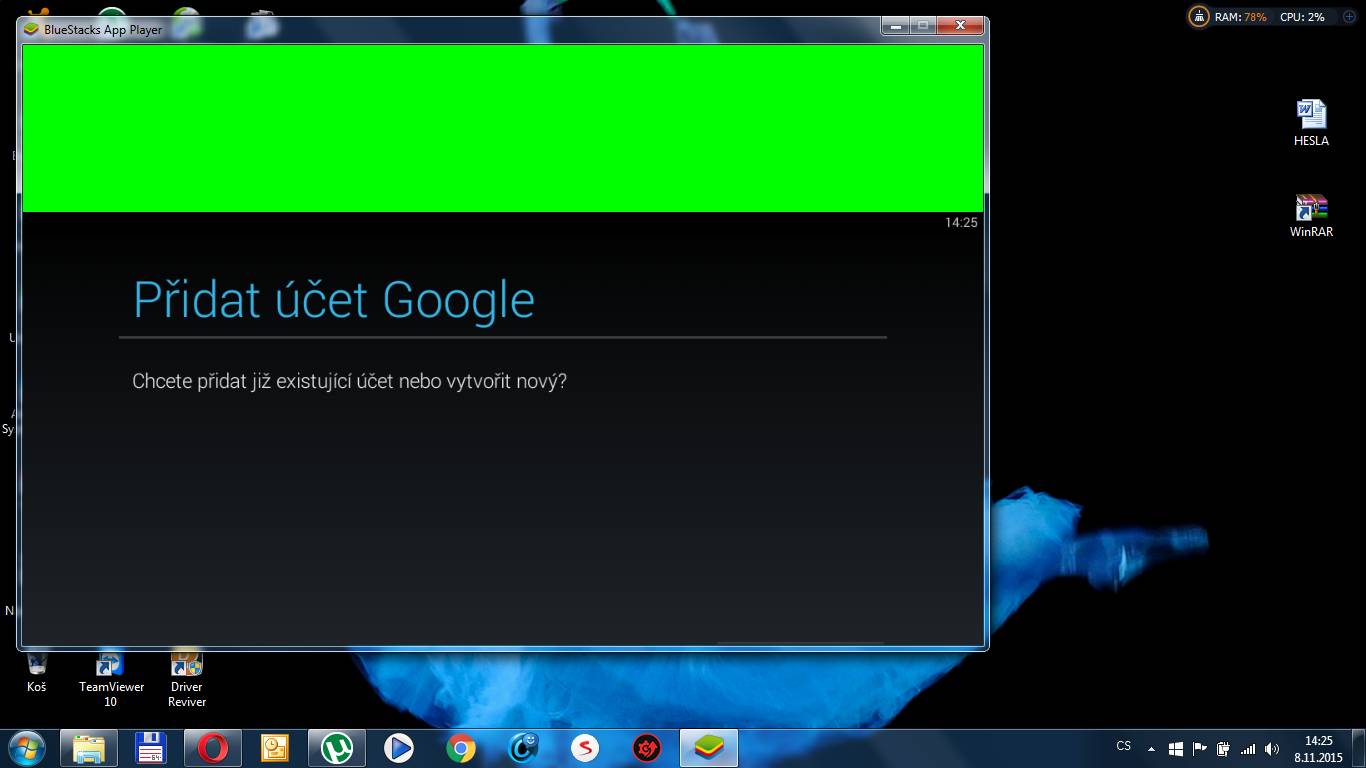Screen dimensions: 1366x768
Task: Minimize the BlueStacks App Player window
Action: (x=896, y=26)
